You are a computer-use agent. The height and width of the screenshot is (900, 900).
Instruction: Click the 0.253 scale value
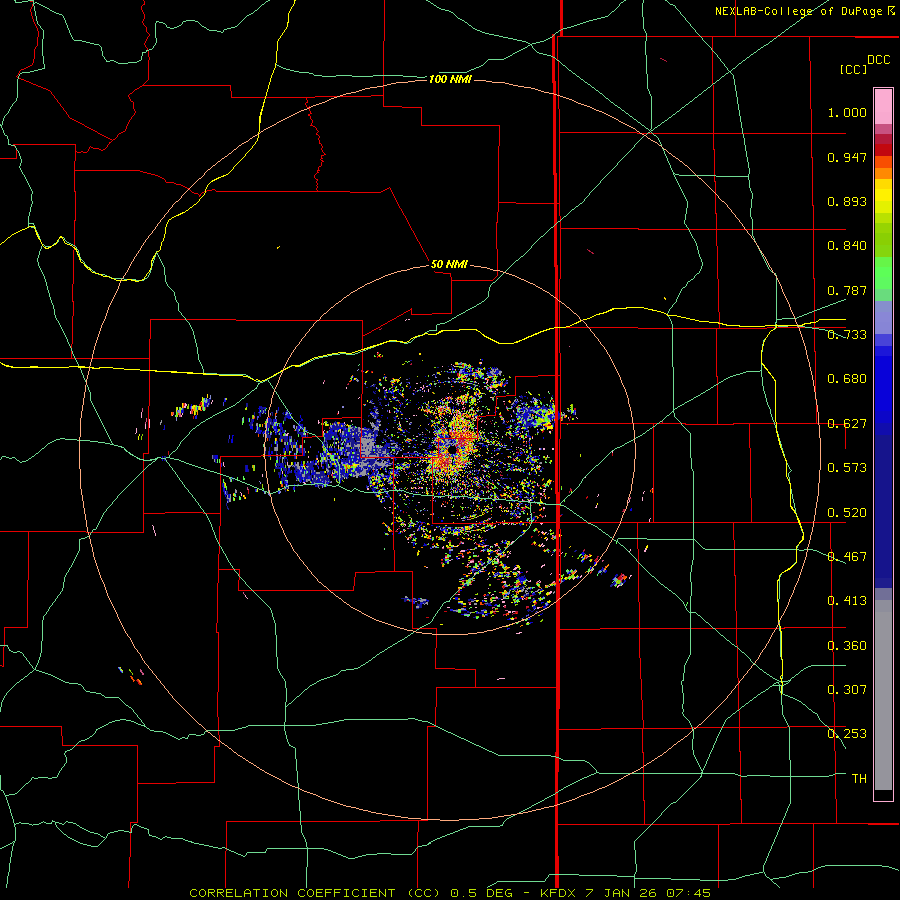click(847, 734)
